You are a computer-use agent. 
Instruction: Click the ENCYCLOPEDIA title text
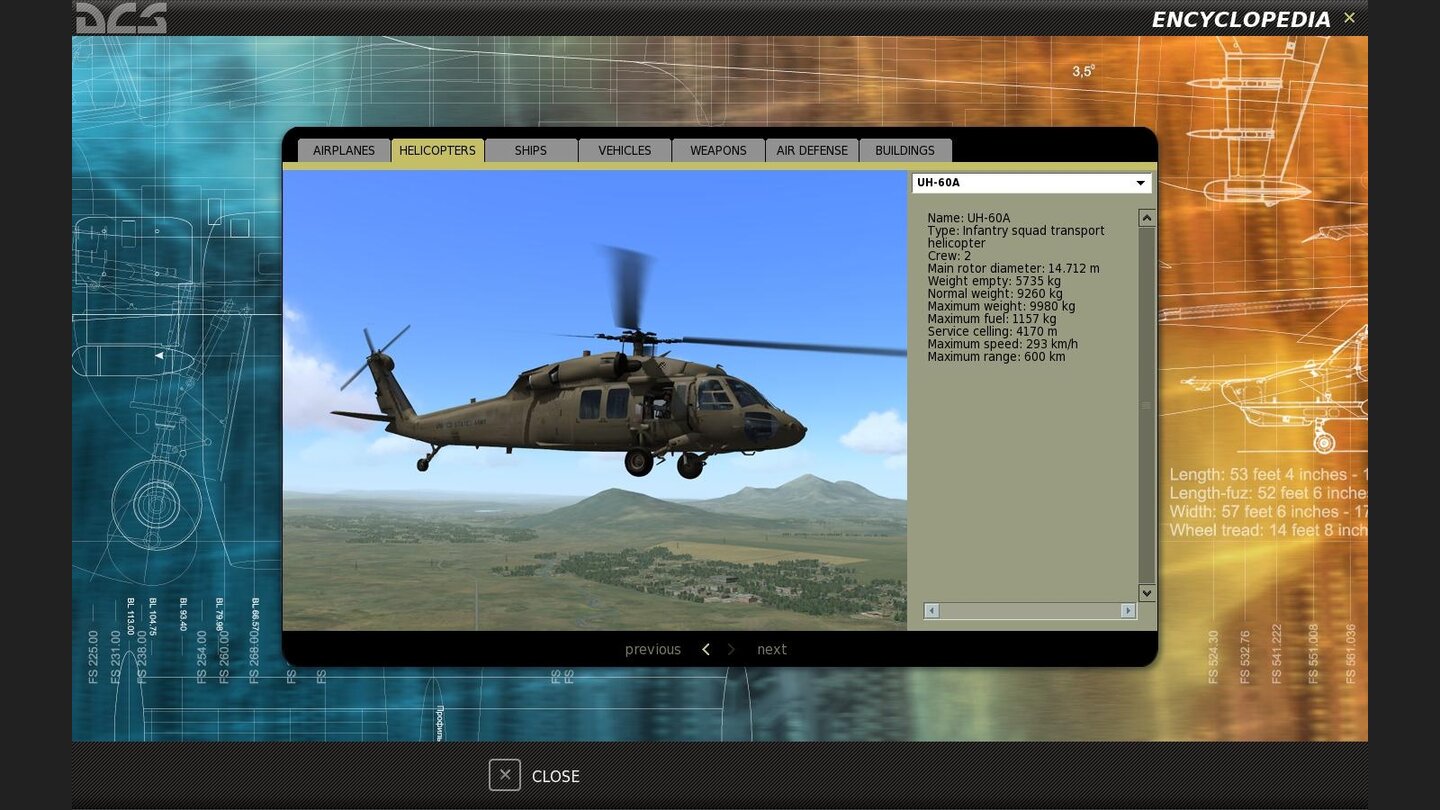[1241, 19]
